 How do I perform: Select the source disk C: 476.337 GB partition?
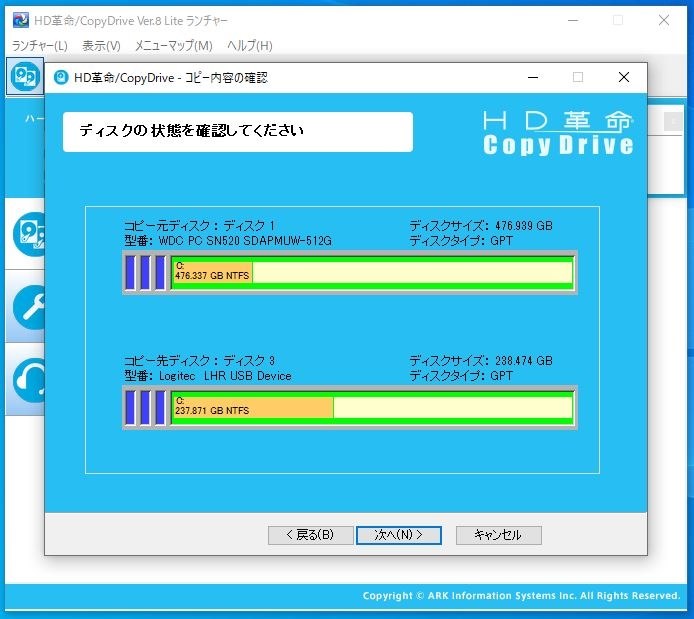pos(372,272)
